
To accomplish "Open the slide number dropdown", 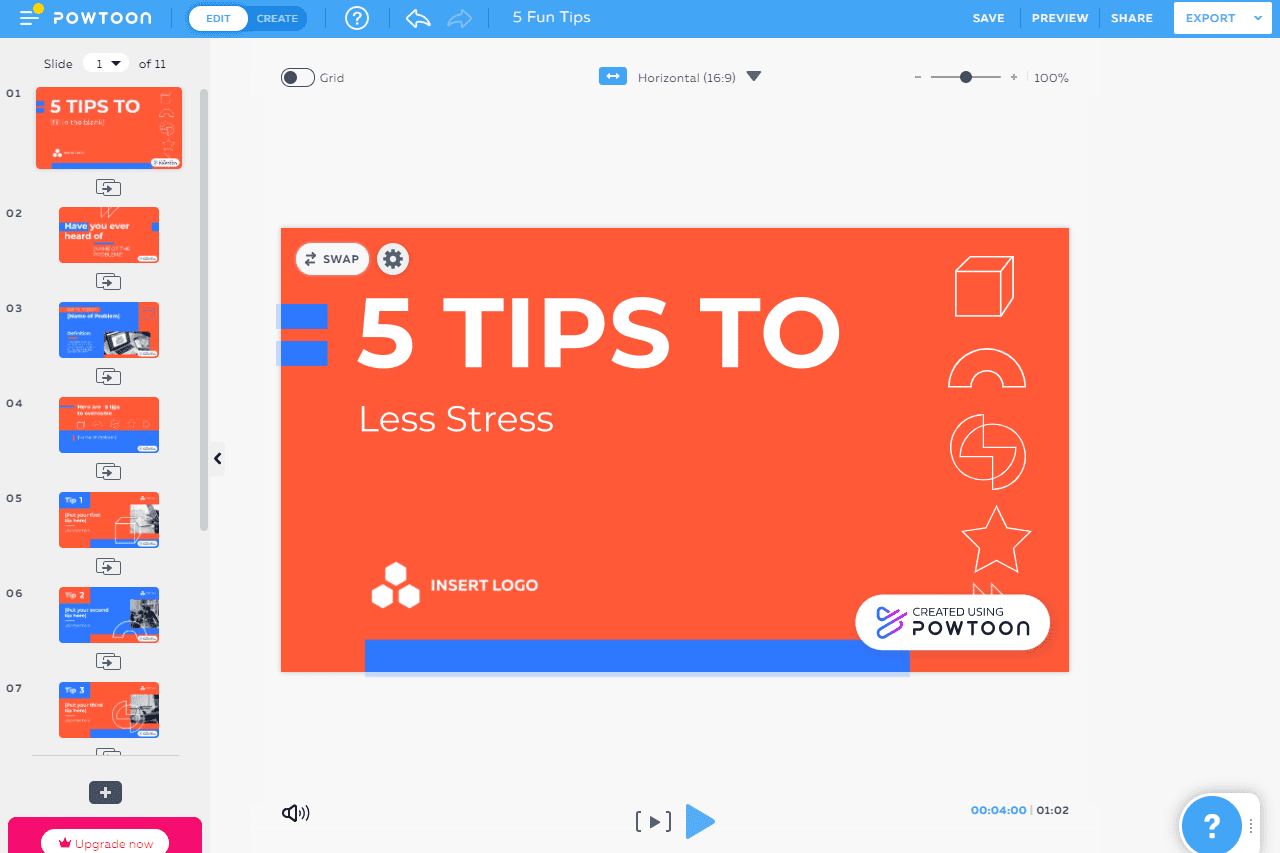I will click(x=107, y=63).
